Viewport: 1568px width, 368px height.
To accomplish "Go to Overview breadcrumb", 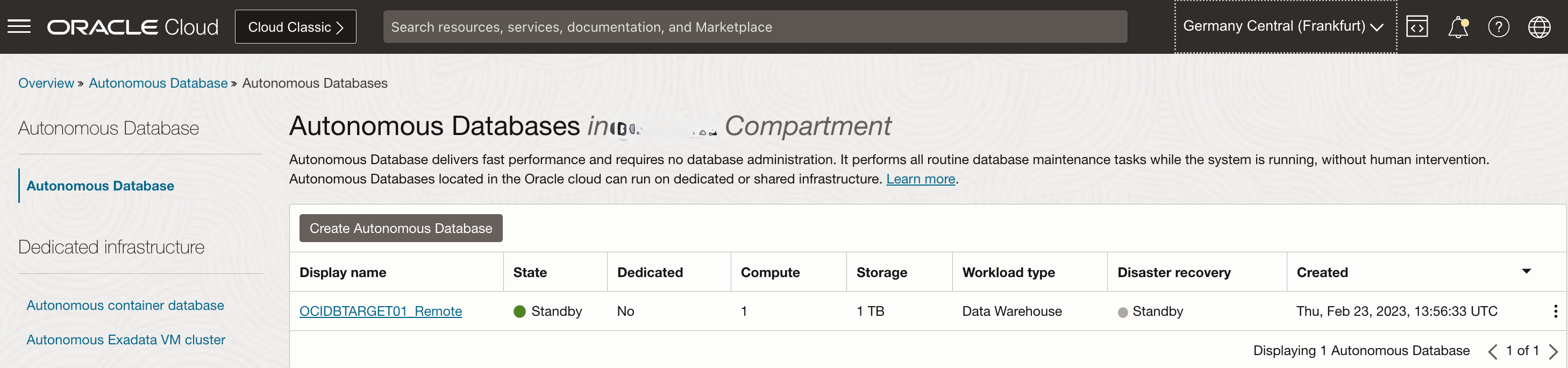I will pyautogui.click(x=46, y=83).
